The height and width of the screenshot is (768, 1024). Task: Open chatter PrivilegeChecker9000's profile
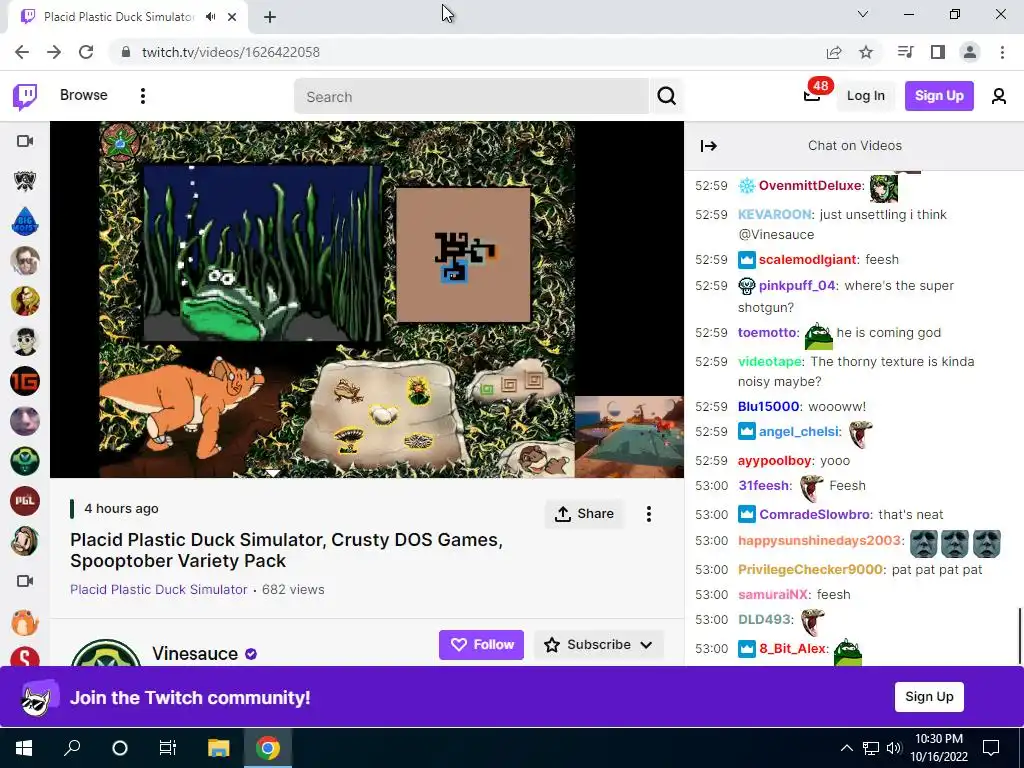[810, 569]
